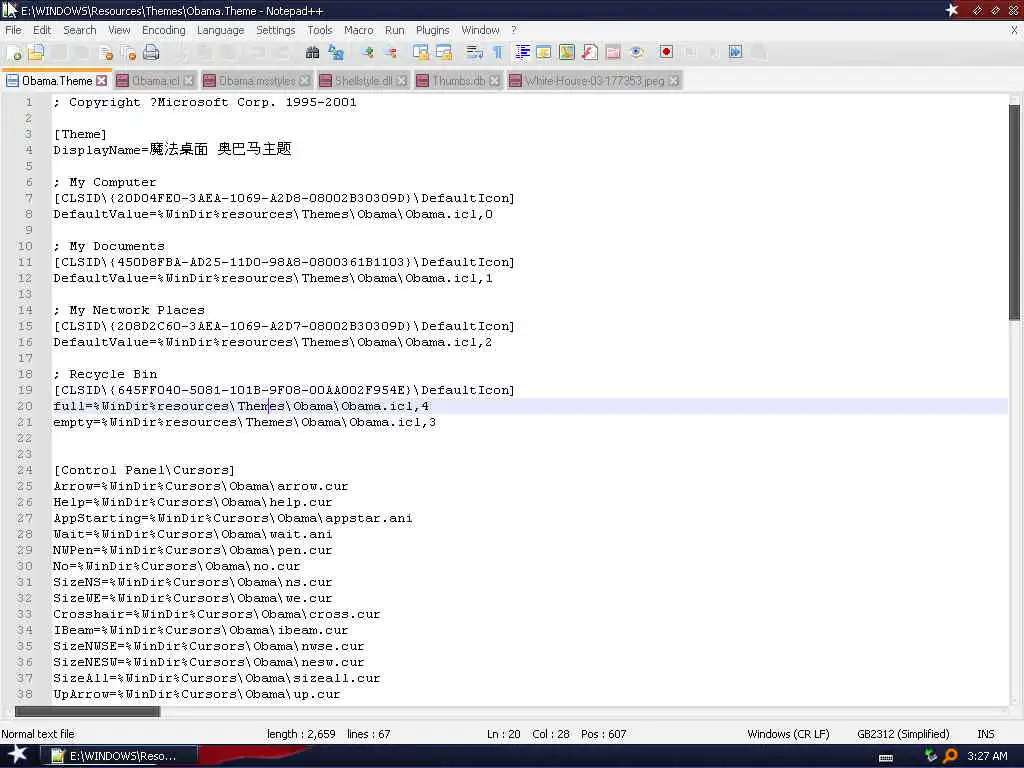
Task: Switch to the Obama.icl tab
Action: pos(155,81)
